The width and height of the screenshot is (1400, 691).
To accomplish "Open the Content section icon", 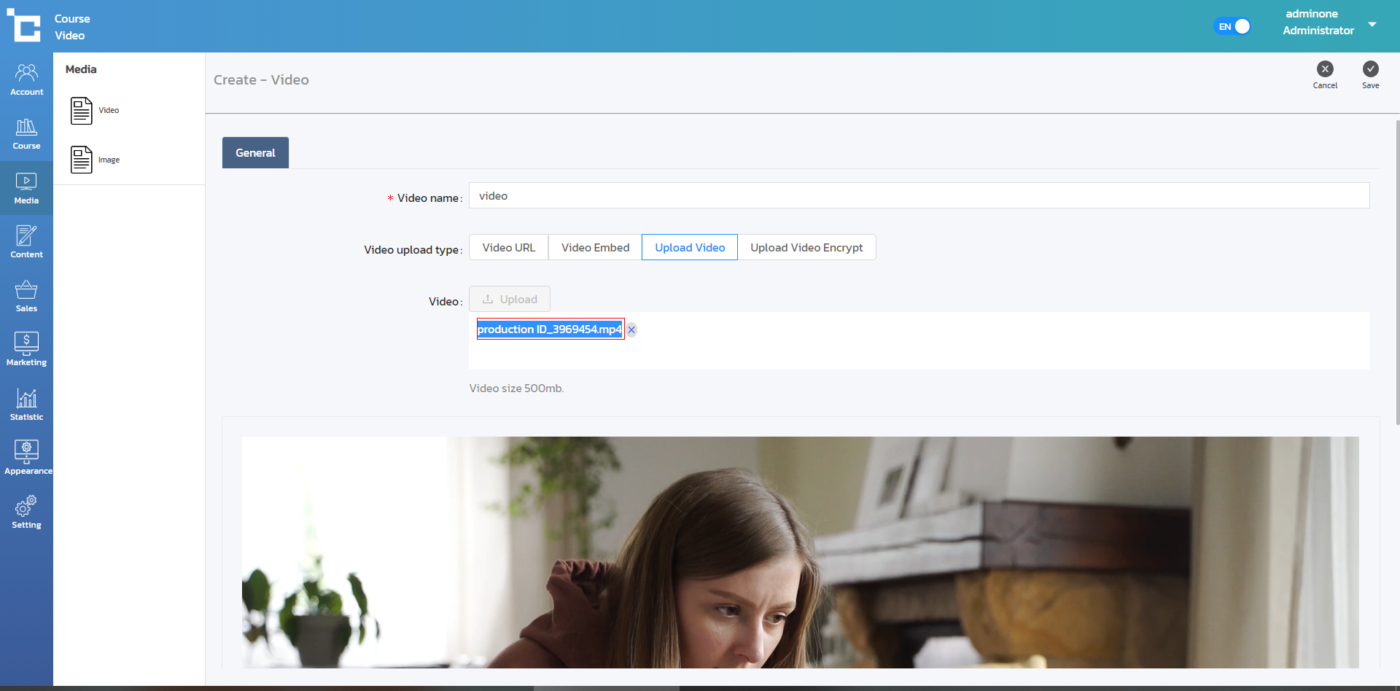I will pos(26,240).
